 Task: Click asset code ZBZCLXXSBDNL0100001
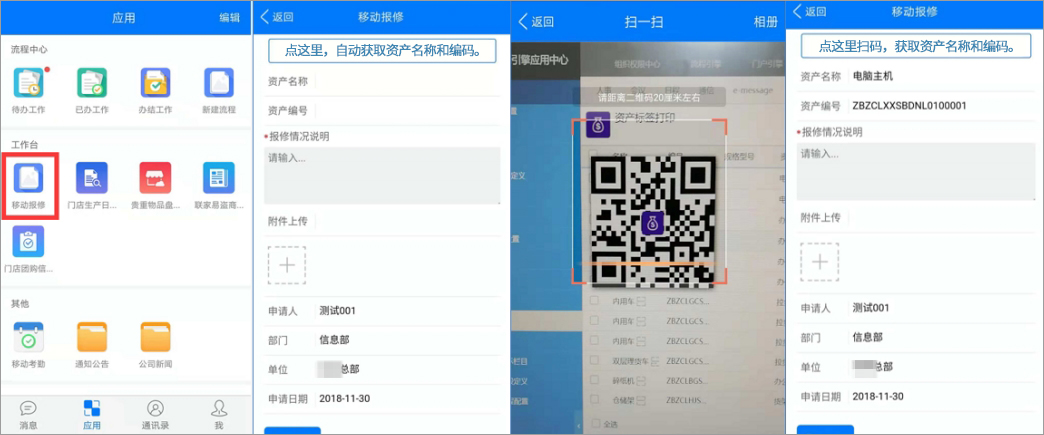click(x=909, y=105)
